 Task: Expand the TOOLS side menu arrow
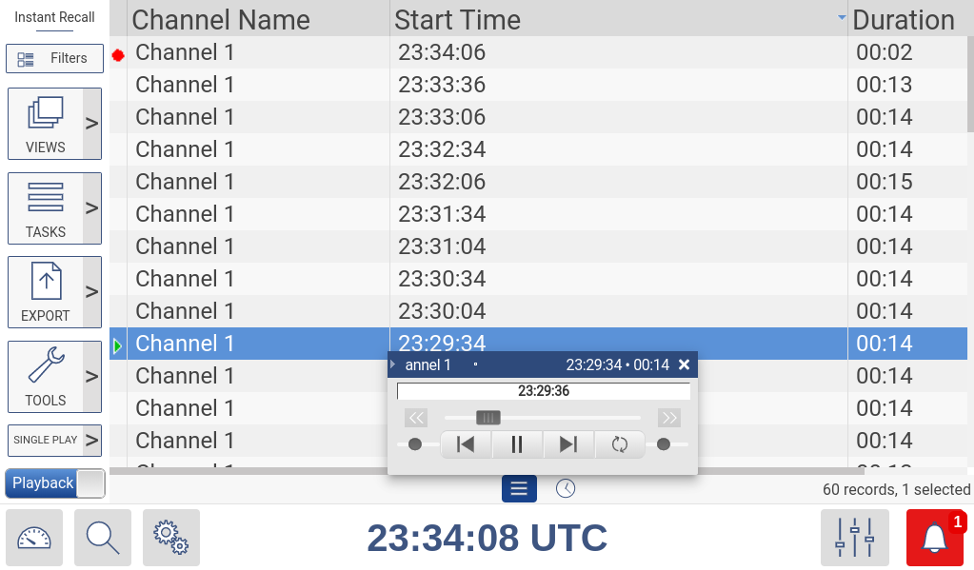click(92, 377)
